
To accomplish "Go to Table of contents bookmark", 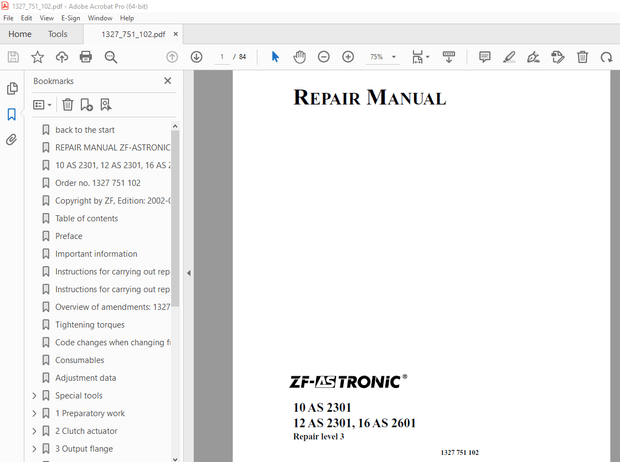I will (x=87, y=218).
